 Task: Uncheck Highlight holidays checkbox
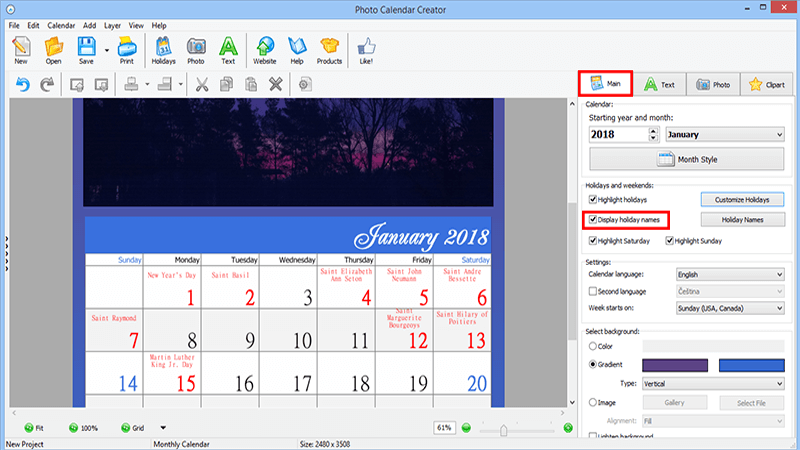coord(593,200)
